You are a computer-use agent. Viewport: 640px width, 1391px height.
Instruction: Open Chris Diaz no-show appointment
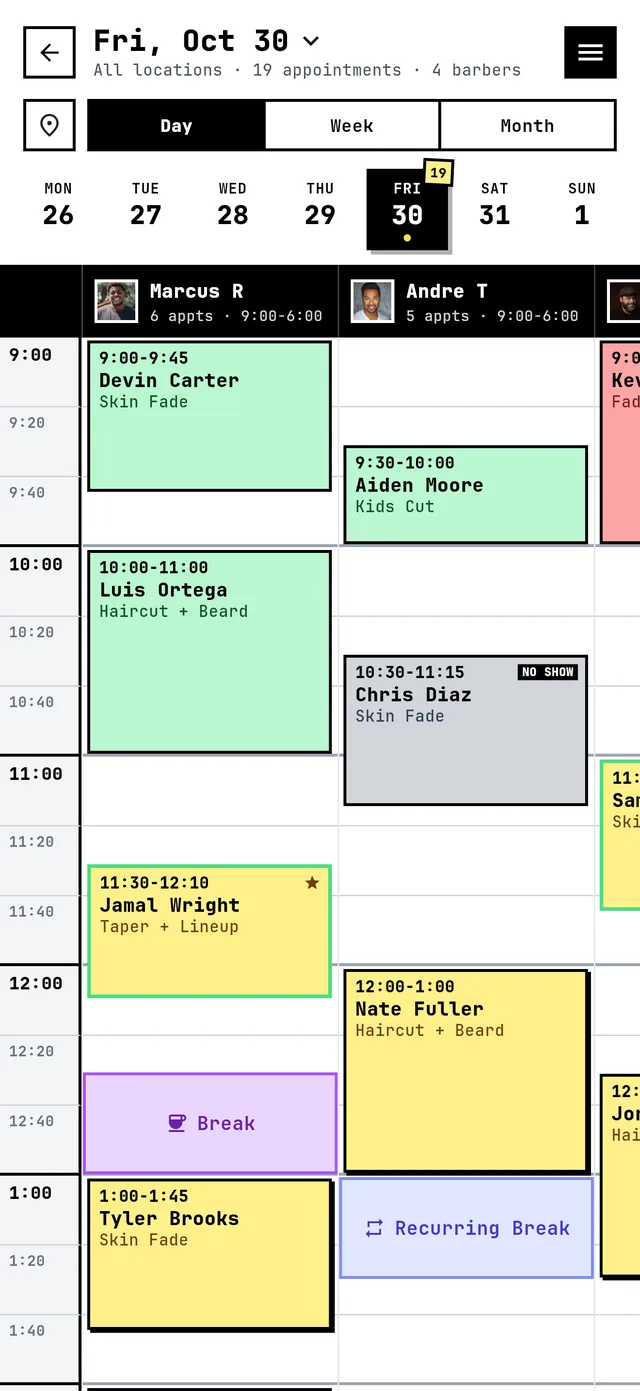(x=465, y=730)
